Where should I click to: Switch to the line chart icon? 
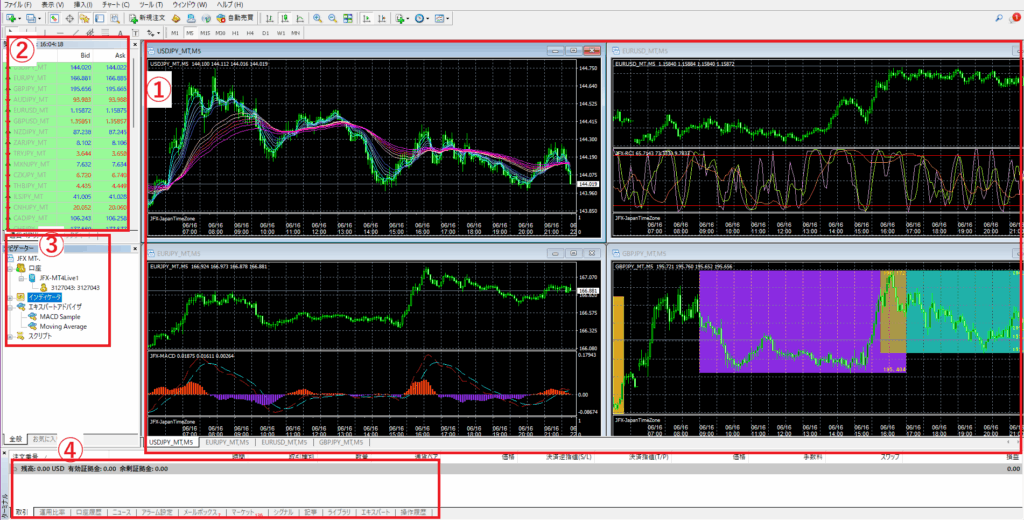301,18
